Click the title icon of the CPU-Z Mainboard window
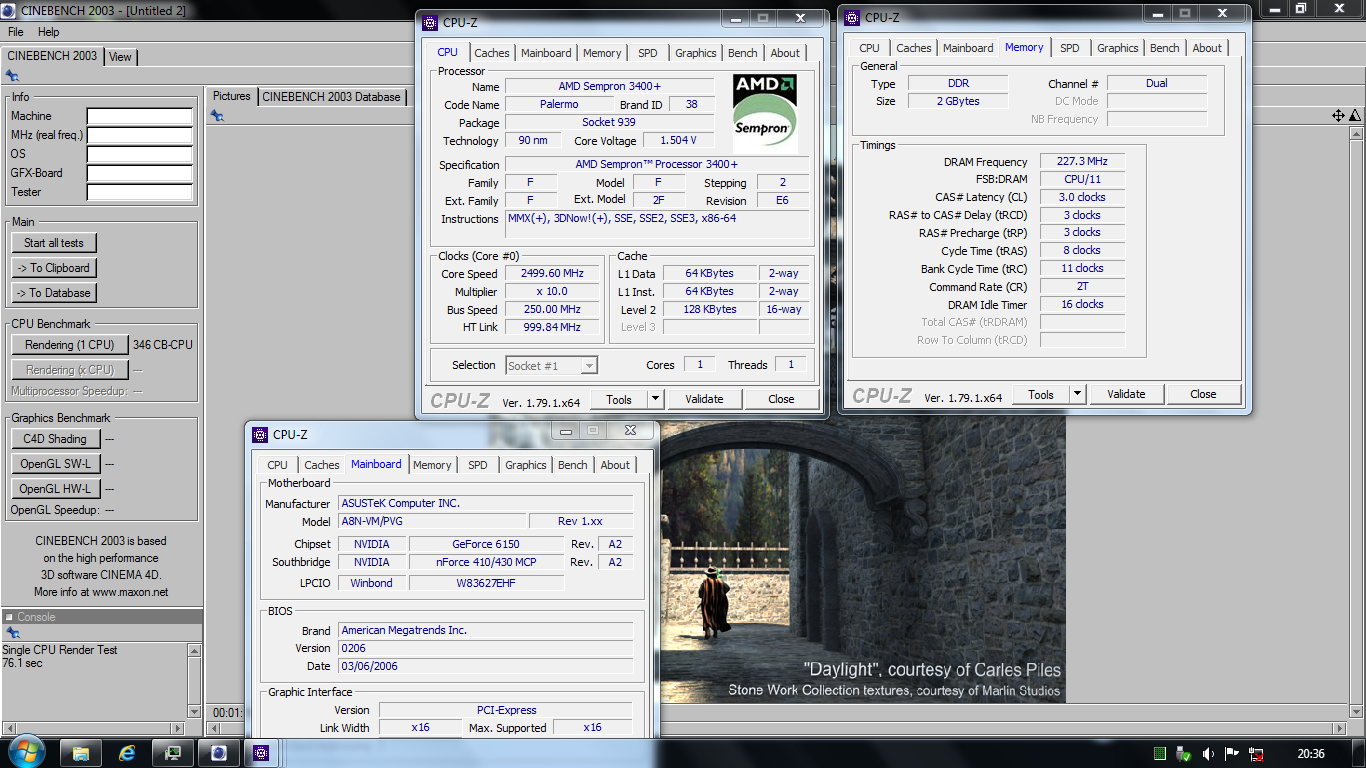 coord(260,434)
